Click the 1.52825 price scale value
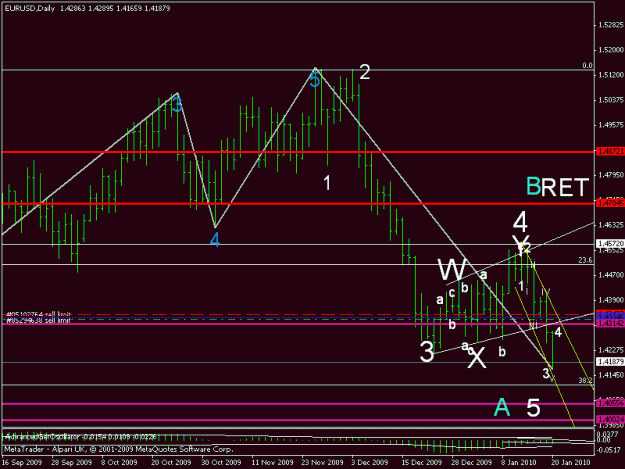The height and width of the screenshot is (469, 625). pos(611,25)
